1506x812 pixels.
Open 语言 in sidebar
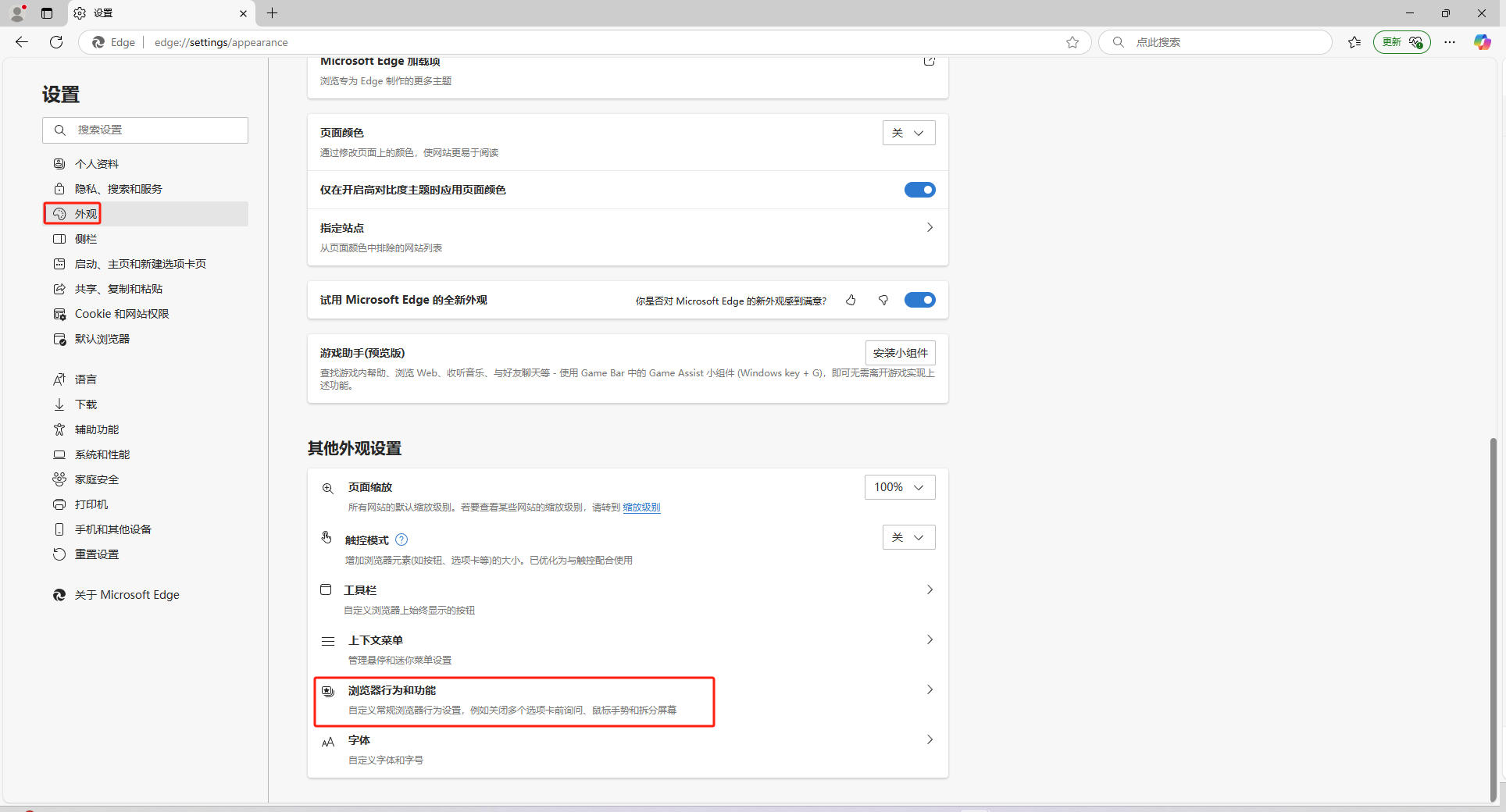point(145,379)
